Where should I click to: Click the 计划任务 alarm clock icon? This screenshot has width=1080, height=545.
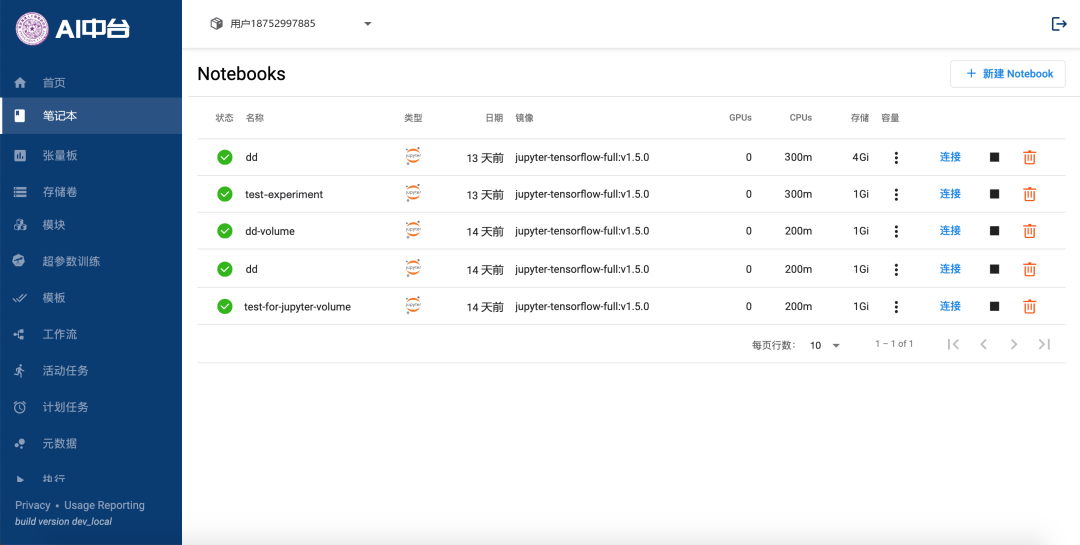[20, 407]
